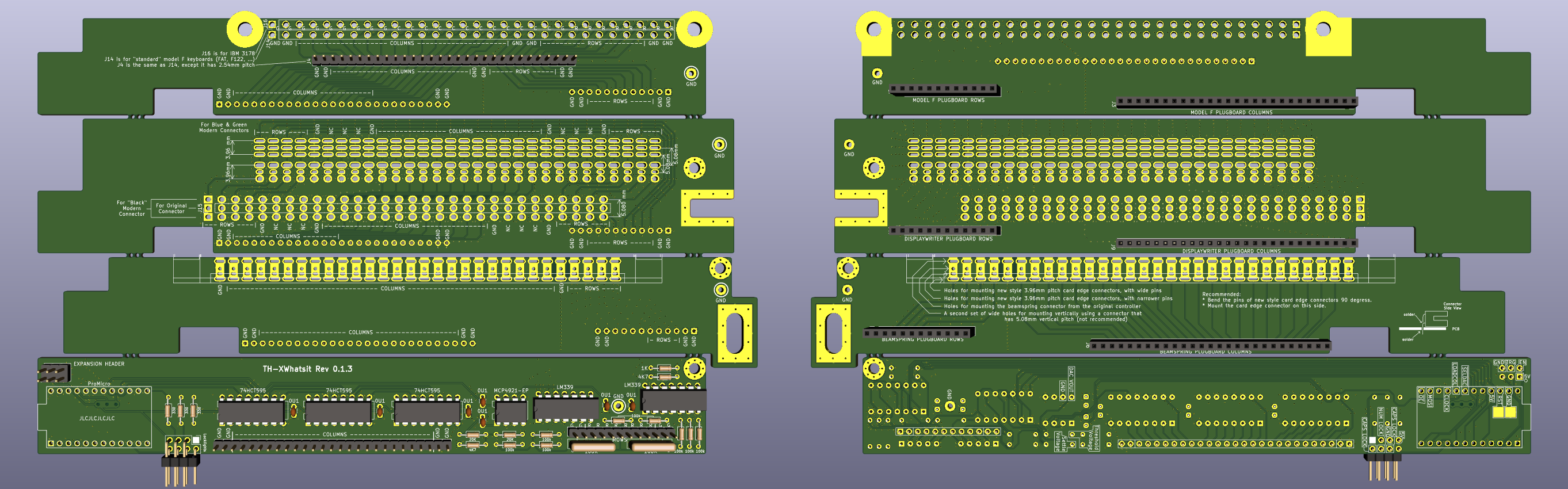This screenshot has width=1568, height=489.
Task: Click the 'DISPLAYWRITER PLUGBOARD COLUMNS' label
Action: click(x=1231, y=251)
